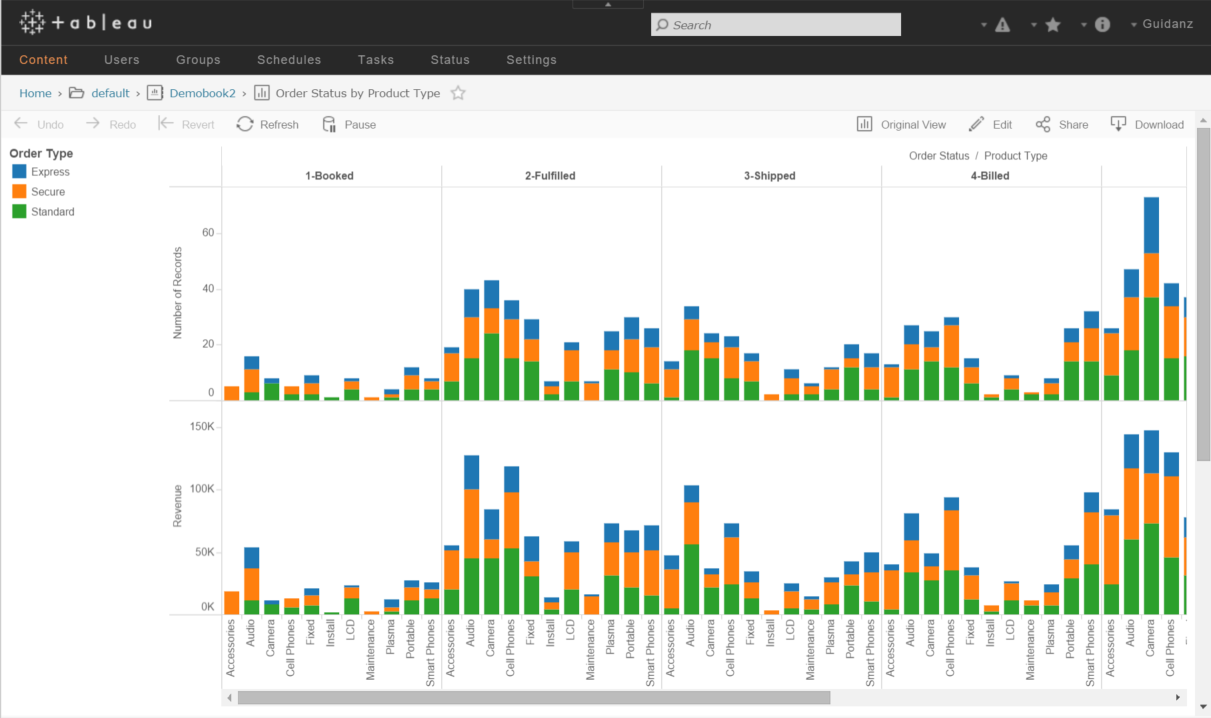
Task: Open the Tasks tab
Action: click(376, 60)
